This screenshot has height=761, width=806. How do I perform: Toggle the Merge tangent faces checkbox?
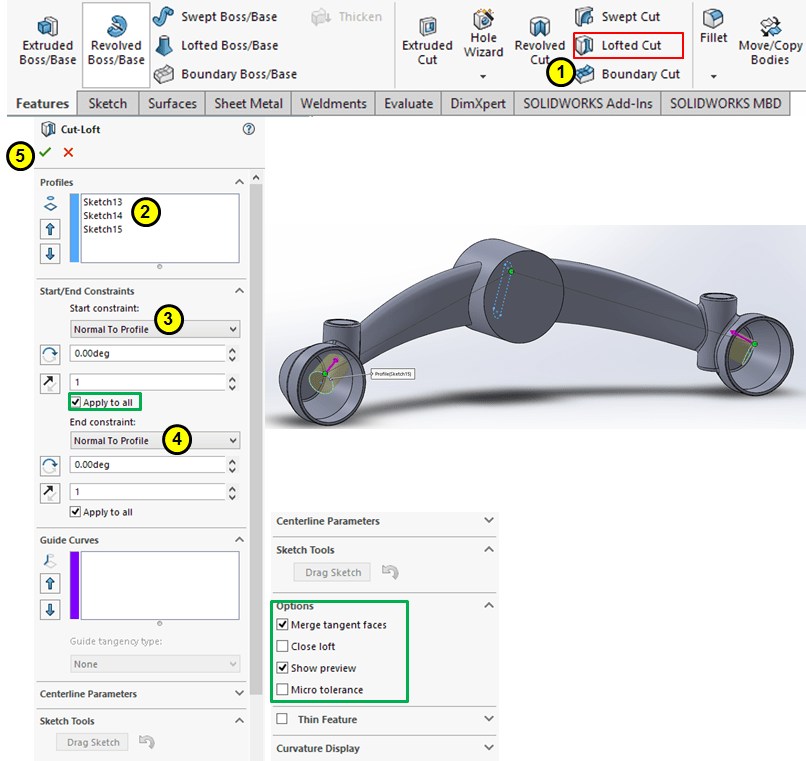click(x=282, y=625)
